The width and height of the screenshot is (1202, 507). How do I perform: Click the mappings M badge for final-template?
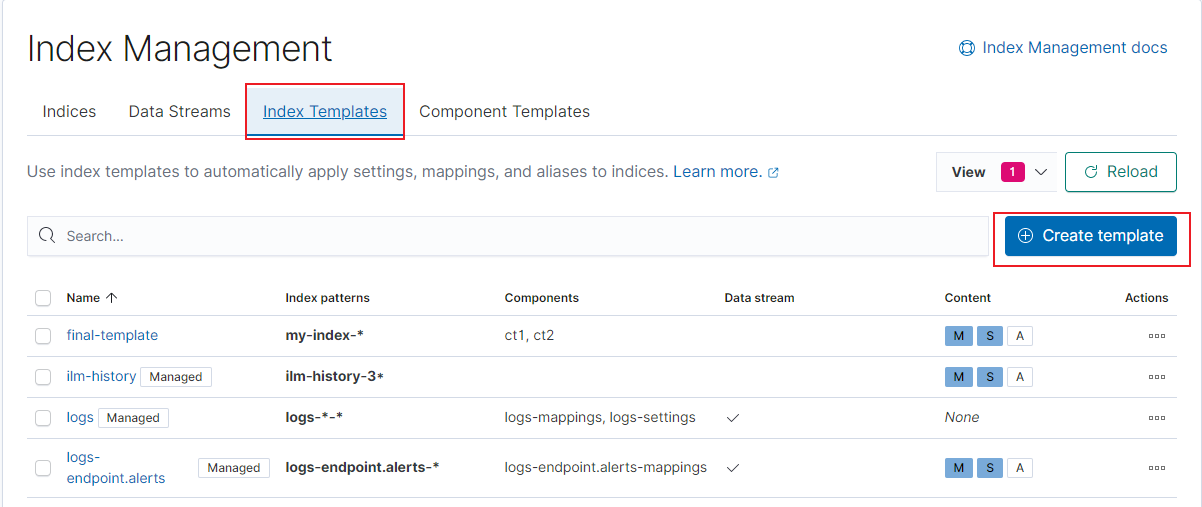point(958,336)
